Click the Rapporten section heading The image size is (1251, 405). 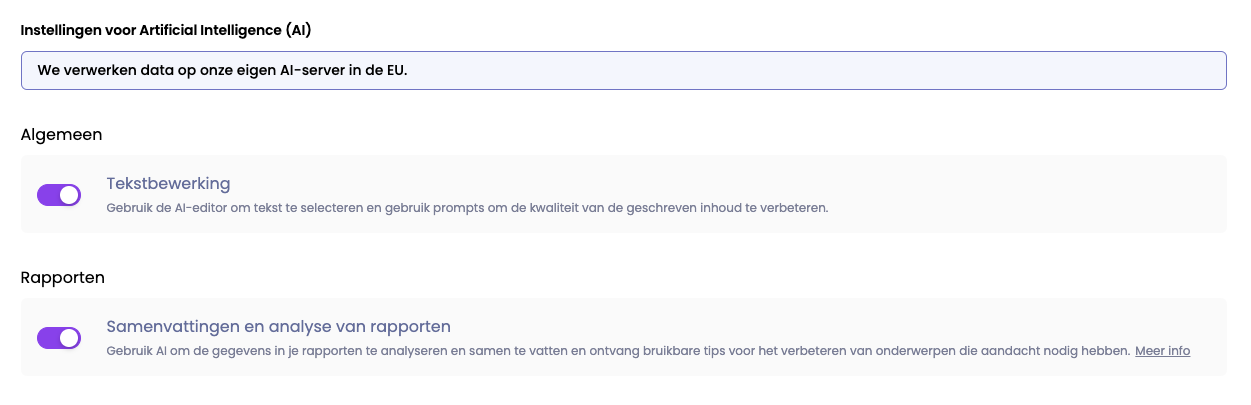tap(63, 277)
